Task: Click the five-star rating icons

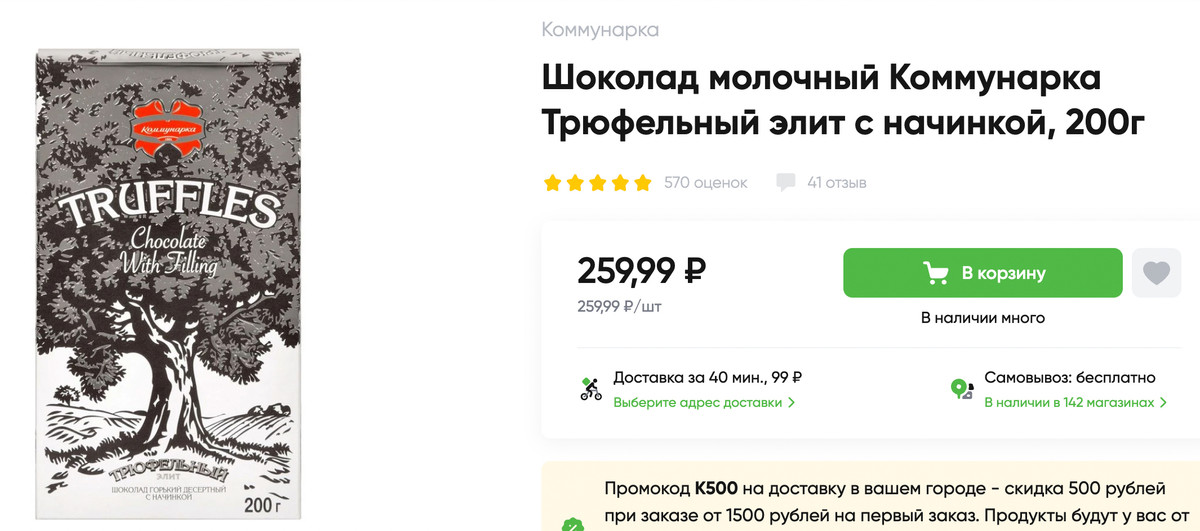Action: (x=597, y=183)
